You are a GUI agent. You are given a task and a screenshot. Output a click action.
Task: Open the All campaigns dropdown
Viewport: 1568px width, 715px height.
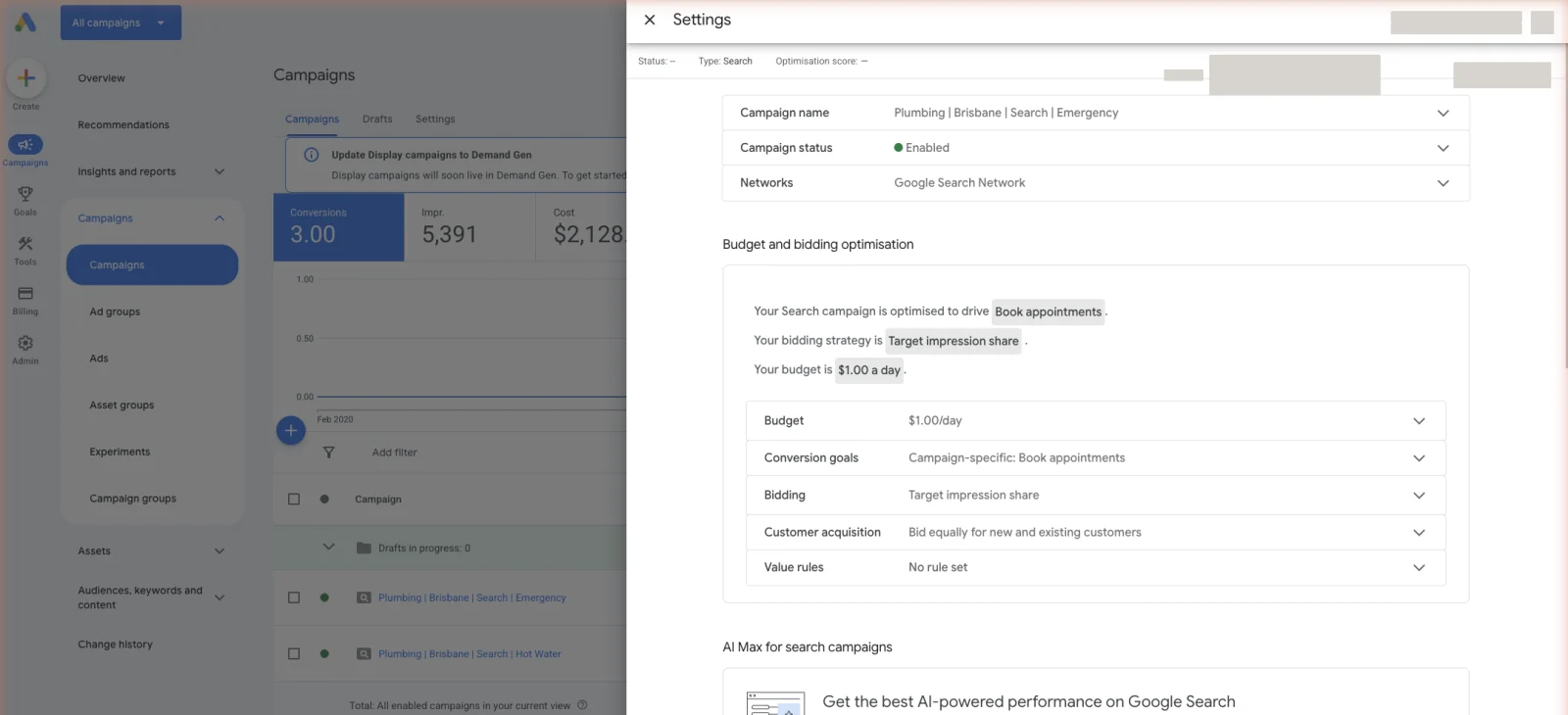[x=121, y=23]
